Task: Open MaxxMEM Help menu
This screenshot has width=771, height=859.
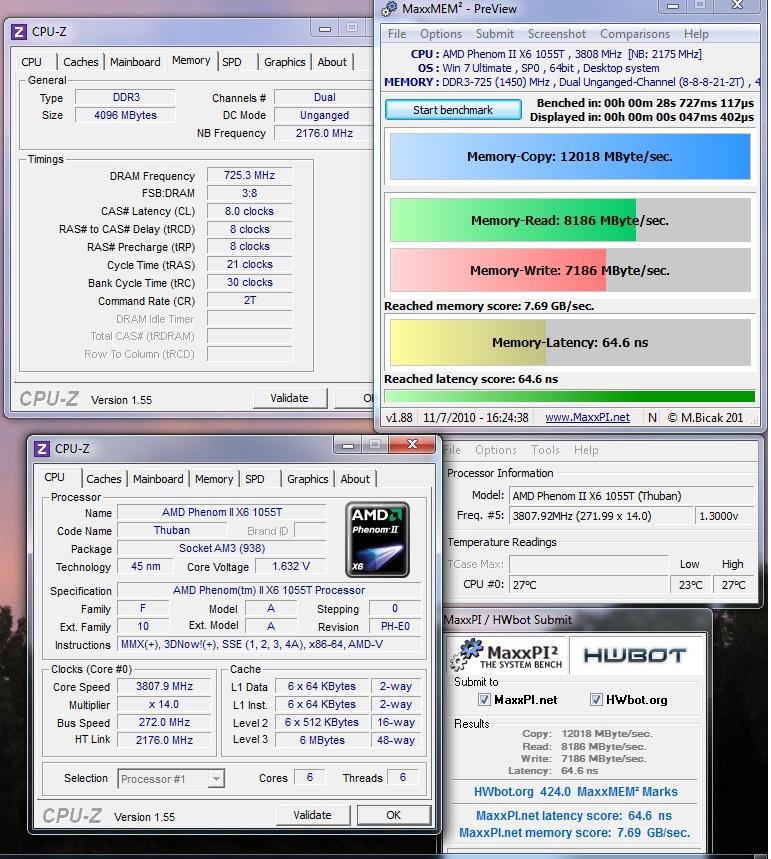Action: pyautogui.click(x=696, y=34)
